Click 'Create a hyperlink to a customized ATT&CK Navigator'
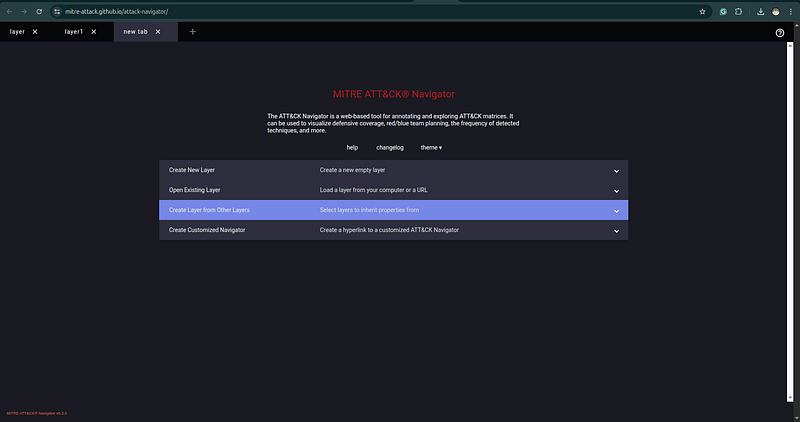 [x=389, y=230]
